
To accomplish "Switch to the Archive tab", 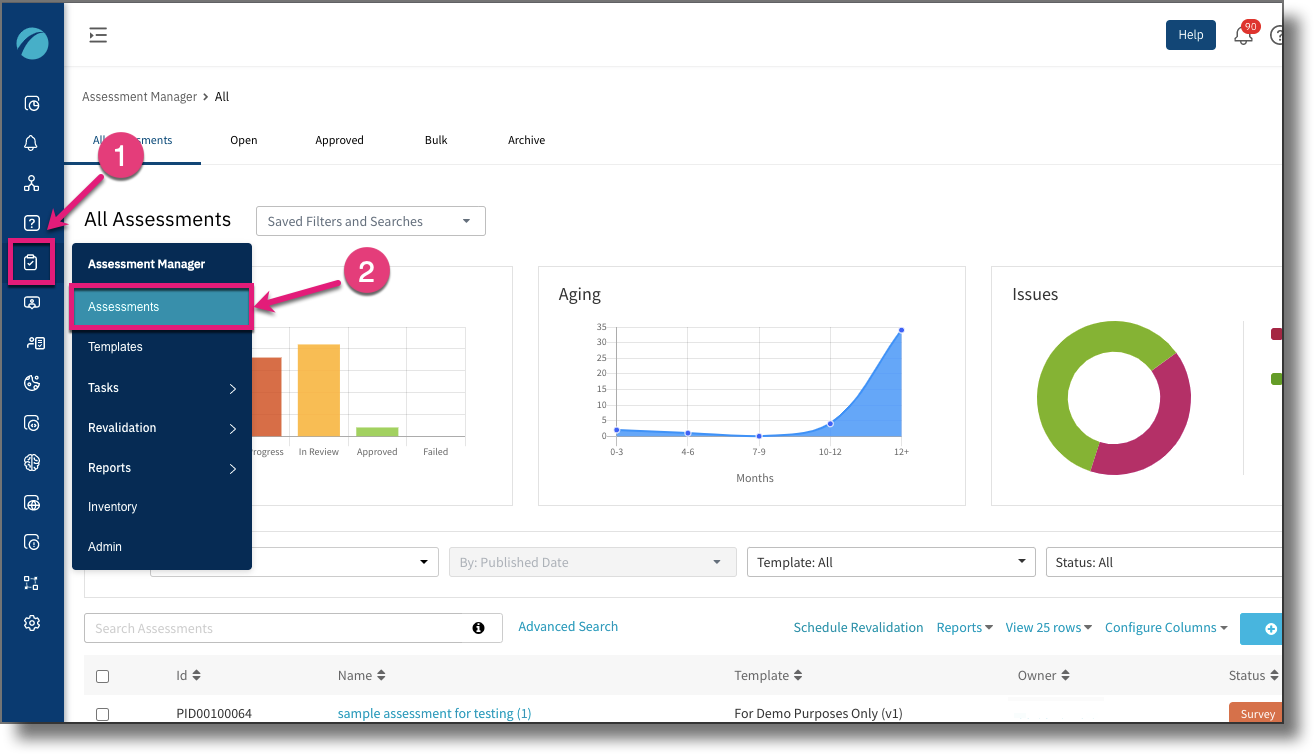I will (x=526, y=140).
